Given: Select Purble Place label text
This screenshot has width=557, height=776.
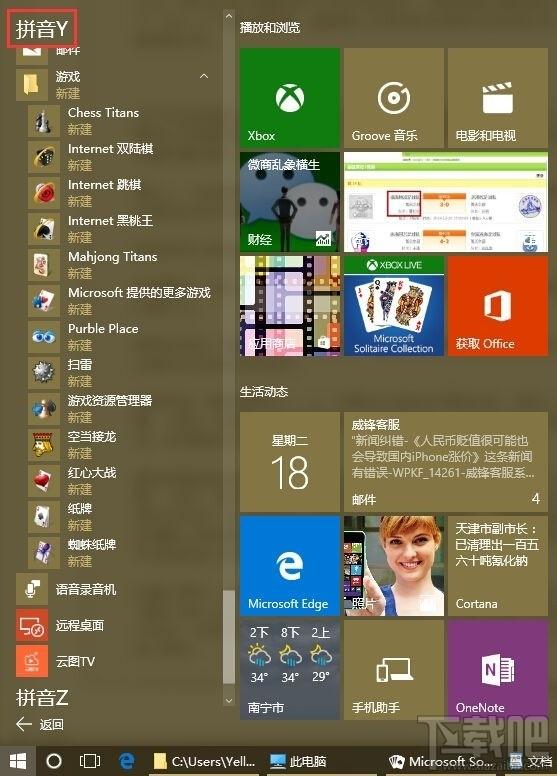Looking at the screenshot, I should pos(103,329).
